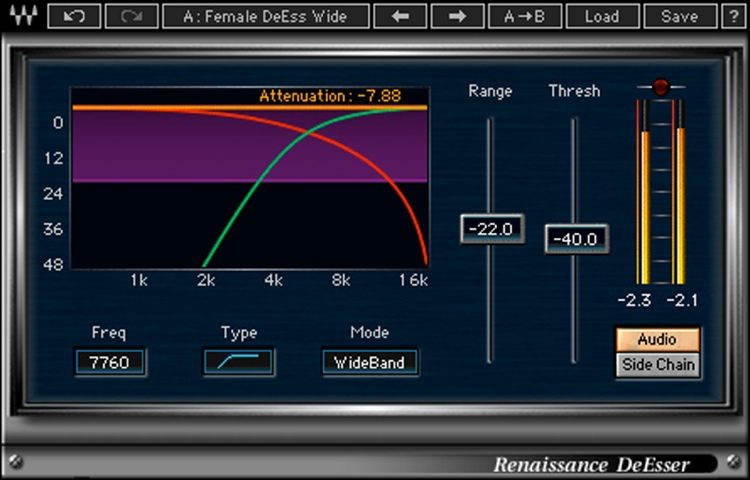750x480 pixels.
Task: Open the Load preset menu
Action: pyautogui.click(x=602, y=17)
